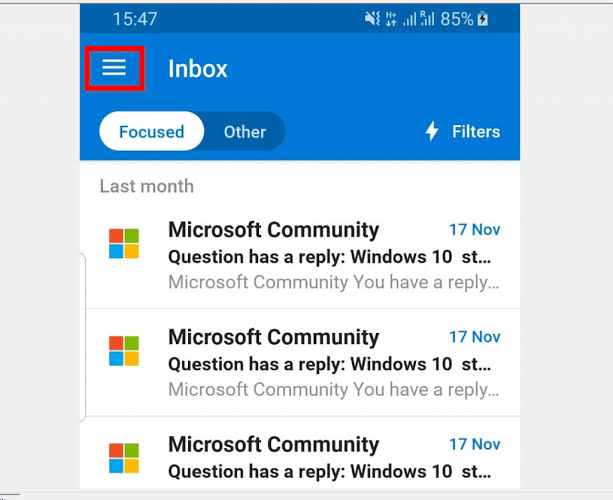Open second Microsoft Community email subject
The width and height of the screenshot is (613, 500).
(330, 364)
